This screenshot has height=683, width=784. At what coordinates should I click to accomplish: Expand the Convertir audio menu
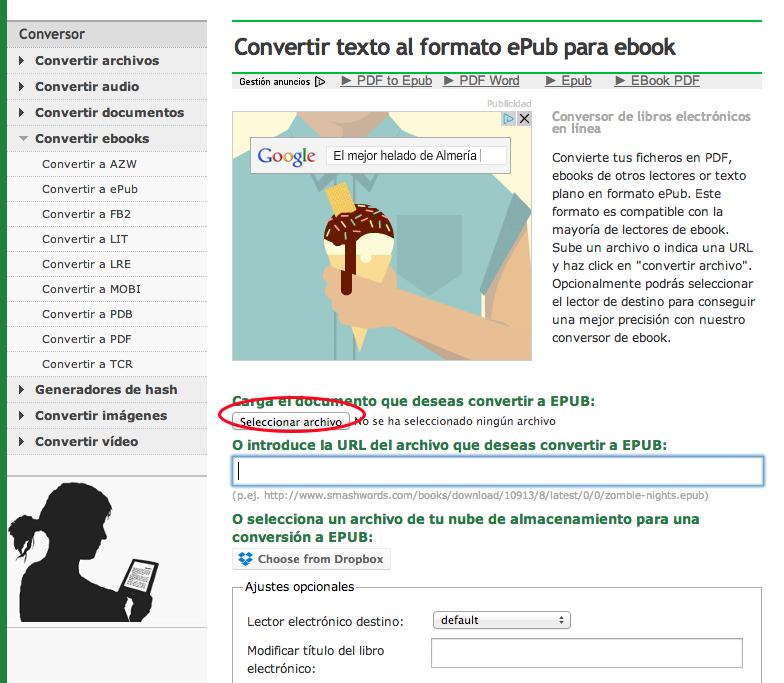86,87
